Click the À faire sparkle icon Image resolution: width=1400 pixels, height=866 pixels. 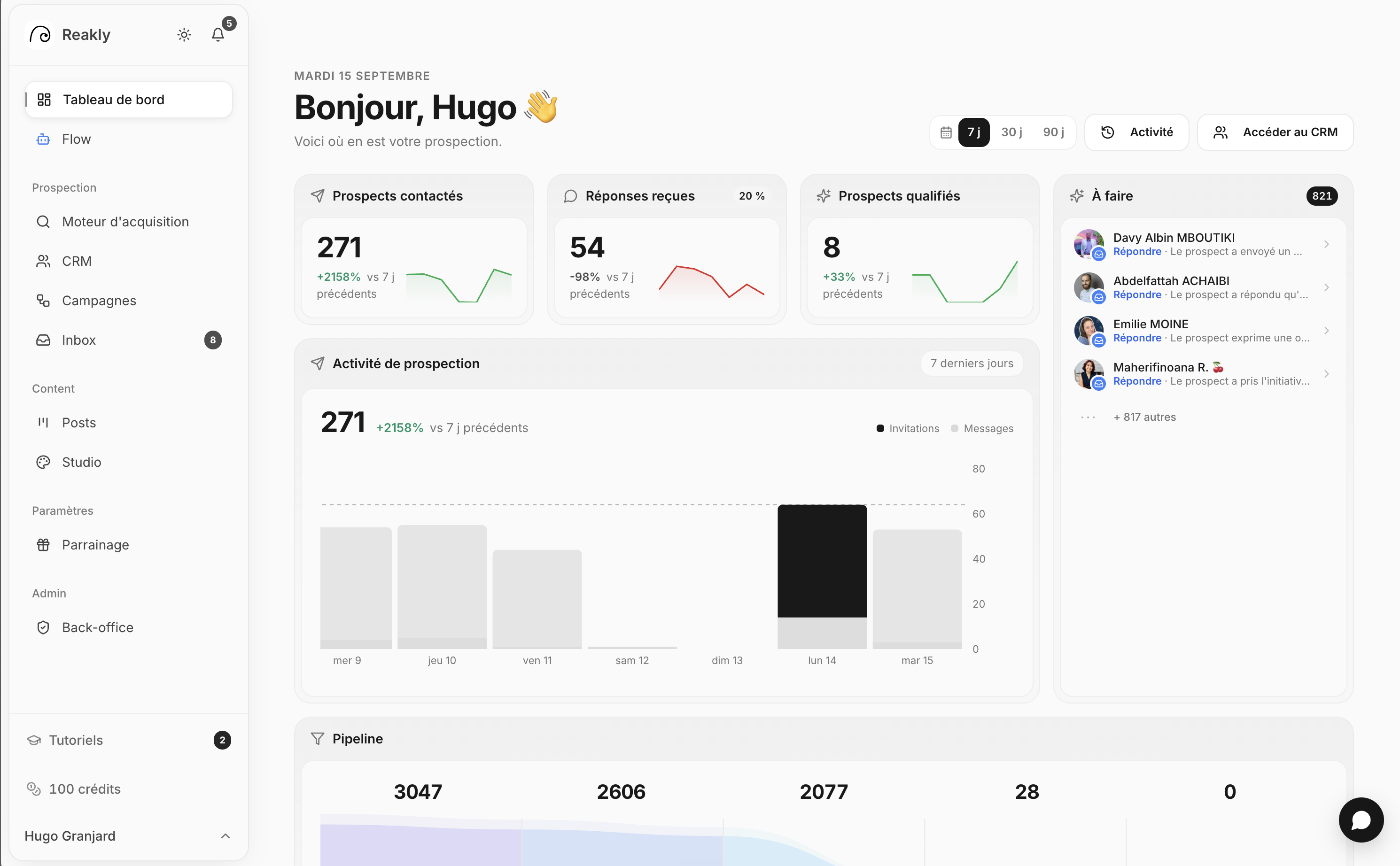[x=1077, y=196]
